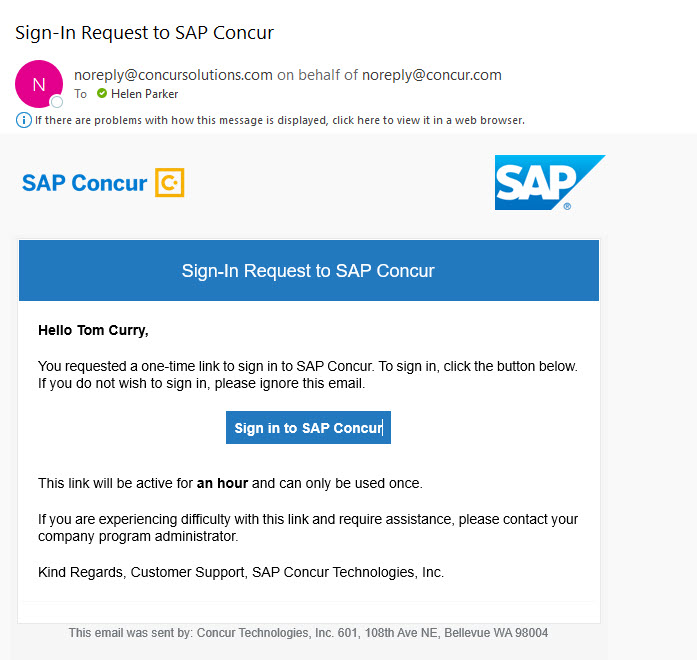The height and width of the screenshot is (660, 697).
Task: Open the view in web browser notice
Action: [280, 120]
